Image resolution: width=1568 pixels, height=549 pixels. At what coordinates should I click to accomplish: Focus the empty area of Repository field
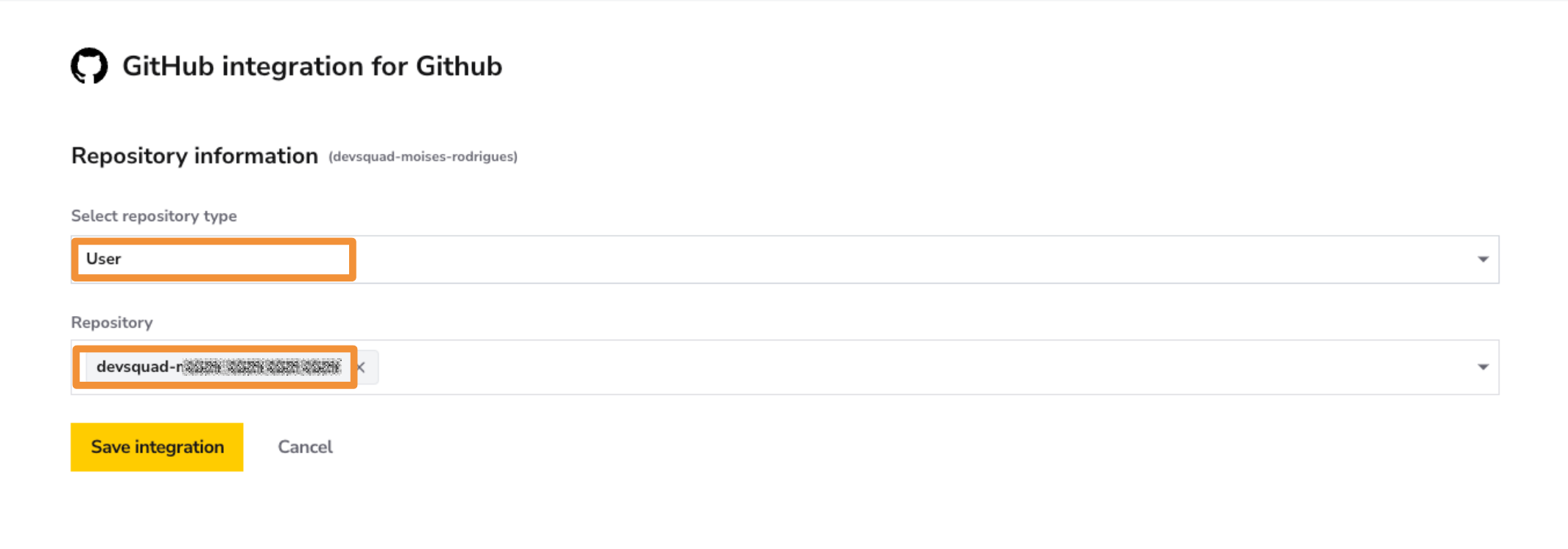921,367
